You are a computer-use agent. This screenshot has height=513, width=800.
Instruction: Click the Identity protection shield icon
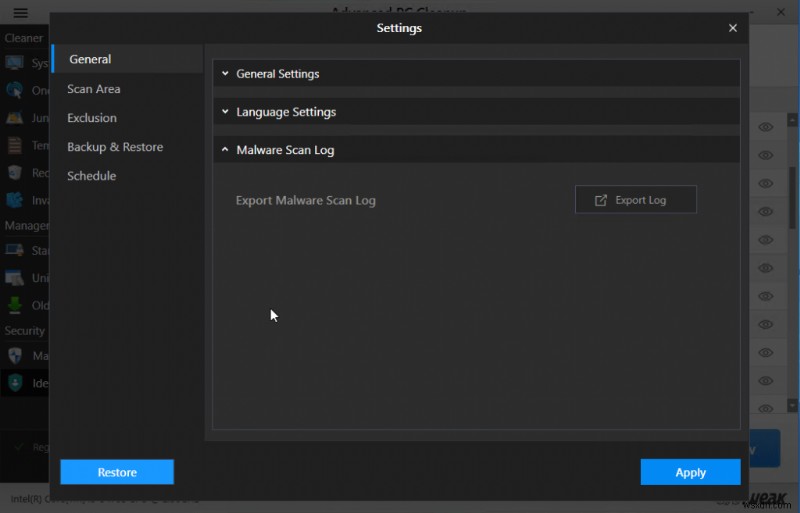15,383
